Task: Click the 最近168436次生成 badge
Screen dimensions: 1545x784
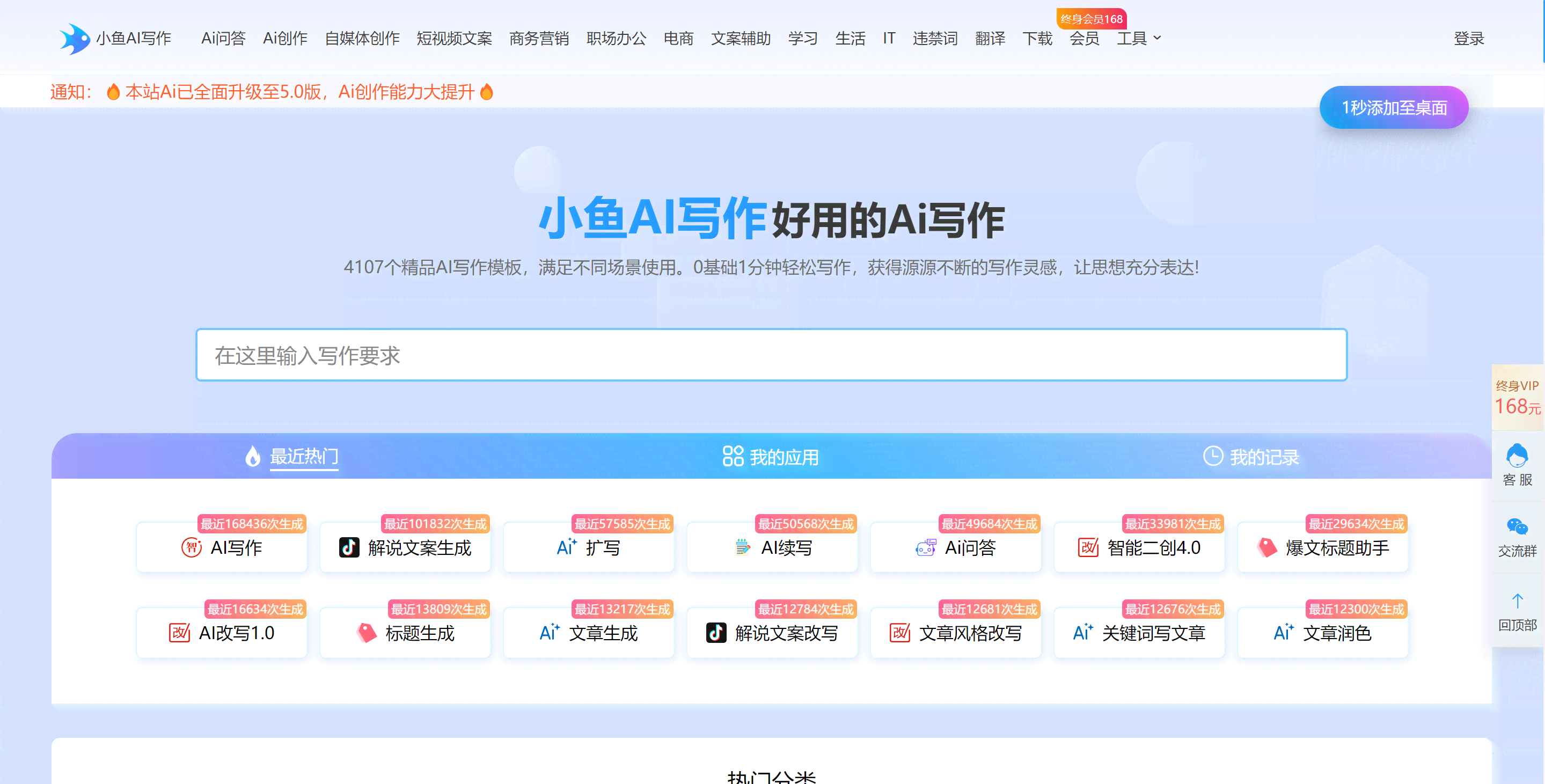Action: point(252,524)
